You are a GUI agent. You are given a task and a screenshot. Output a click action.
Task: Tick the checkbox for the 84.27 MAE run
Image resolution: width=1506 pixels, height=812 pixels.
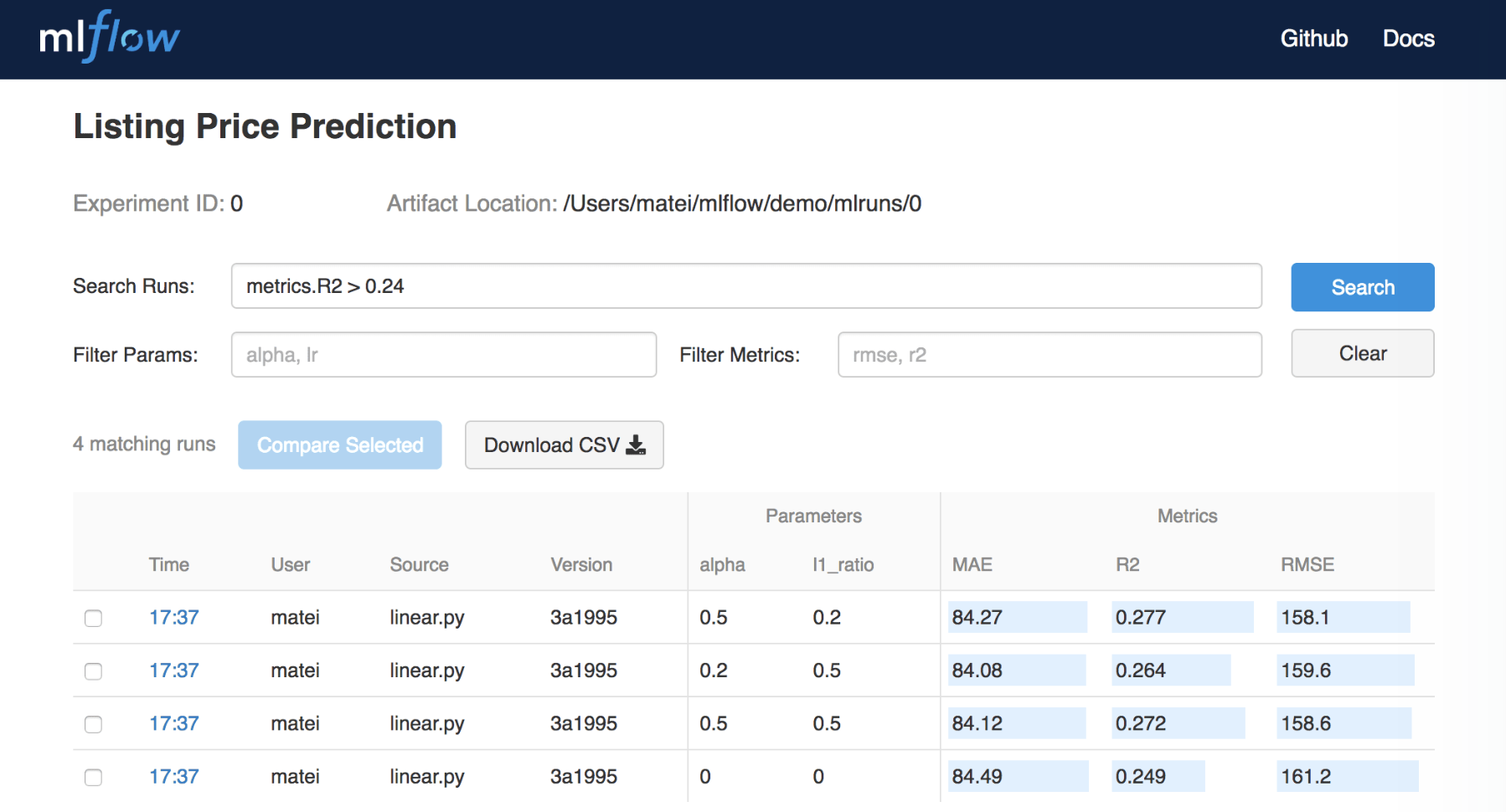(93, 618)
